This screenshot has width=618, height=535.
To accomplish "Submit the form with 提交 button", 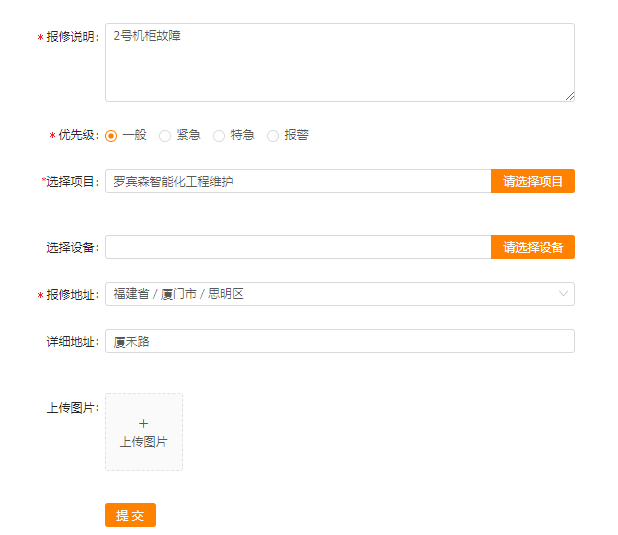I will click(130, 515).
